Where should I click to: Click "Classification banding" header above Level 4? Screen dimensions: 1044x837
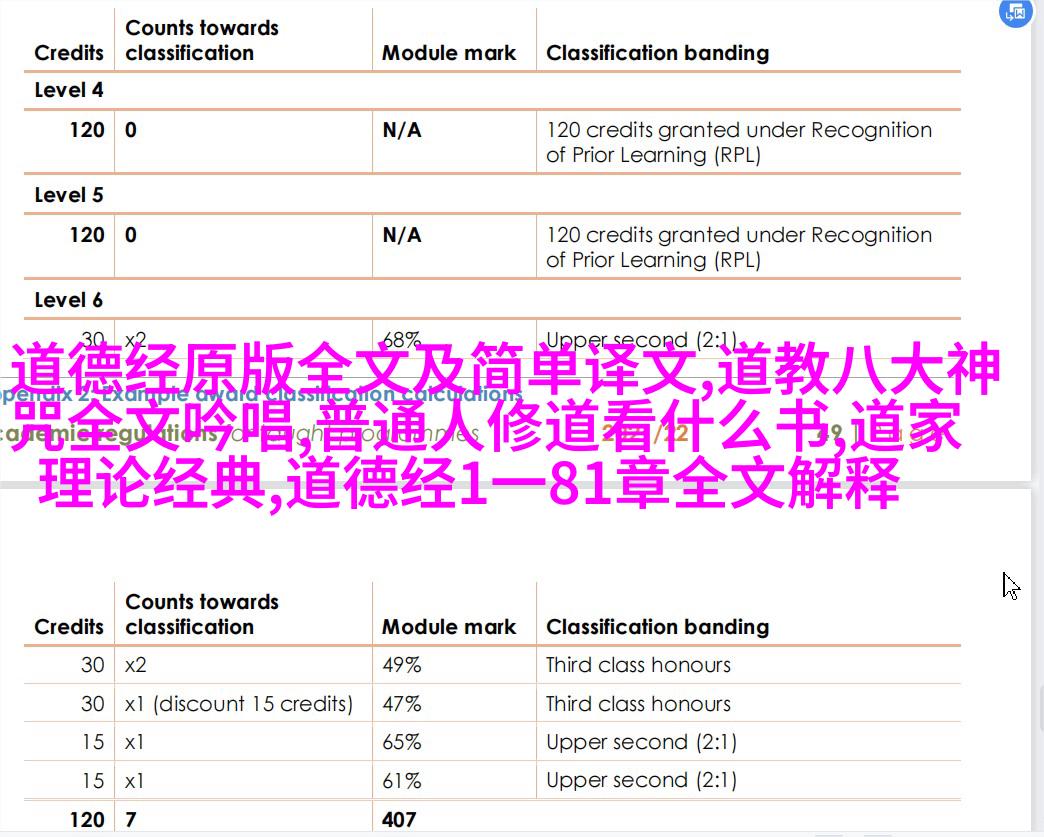[657, 53]
